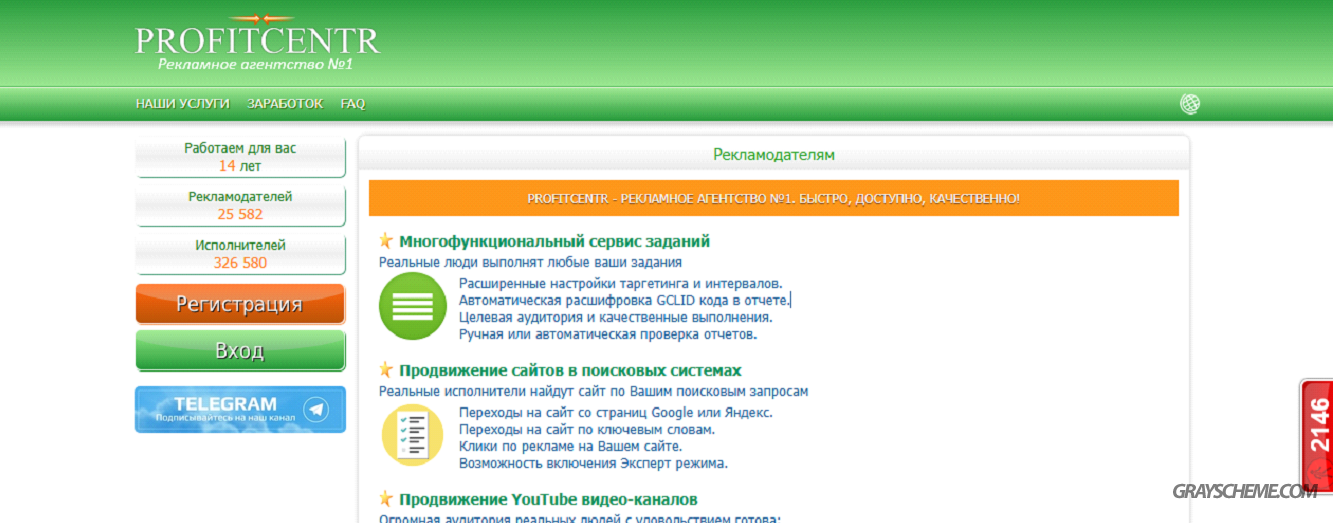Click the Регистрация button
This screenshot has height=523, width=1333.
(x=240, y=304)
